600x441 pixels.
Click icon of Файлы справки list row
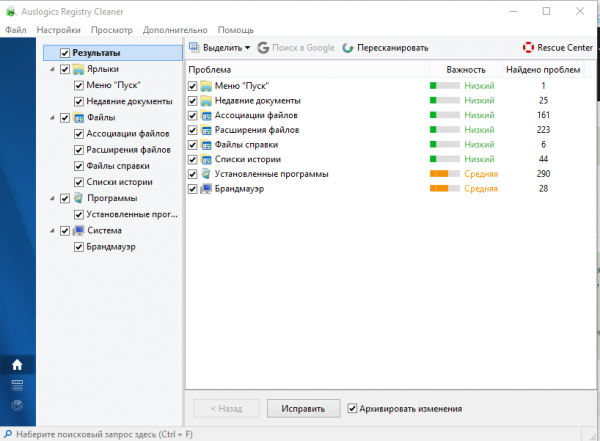pos(206,145)
